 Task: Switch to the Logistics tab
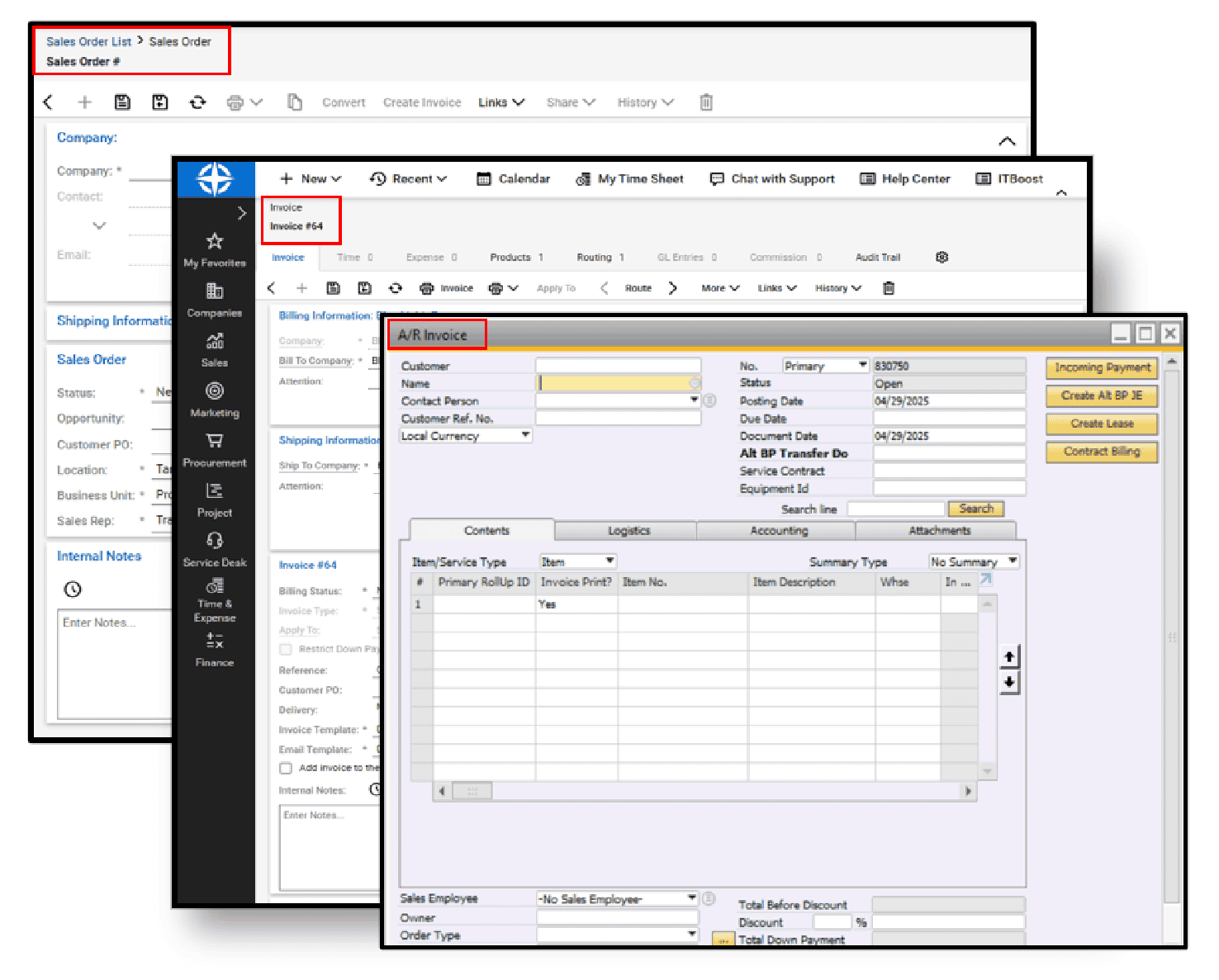628,531
